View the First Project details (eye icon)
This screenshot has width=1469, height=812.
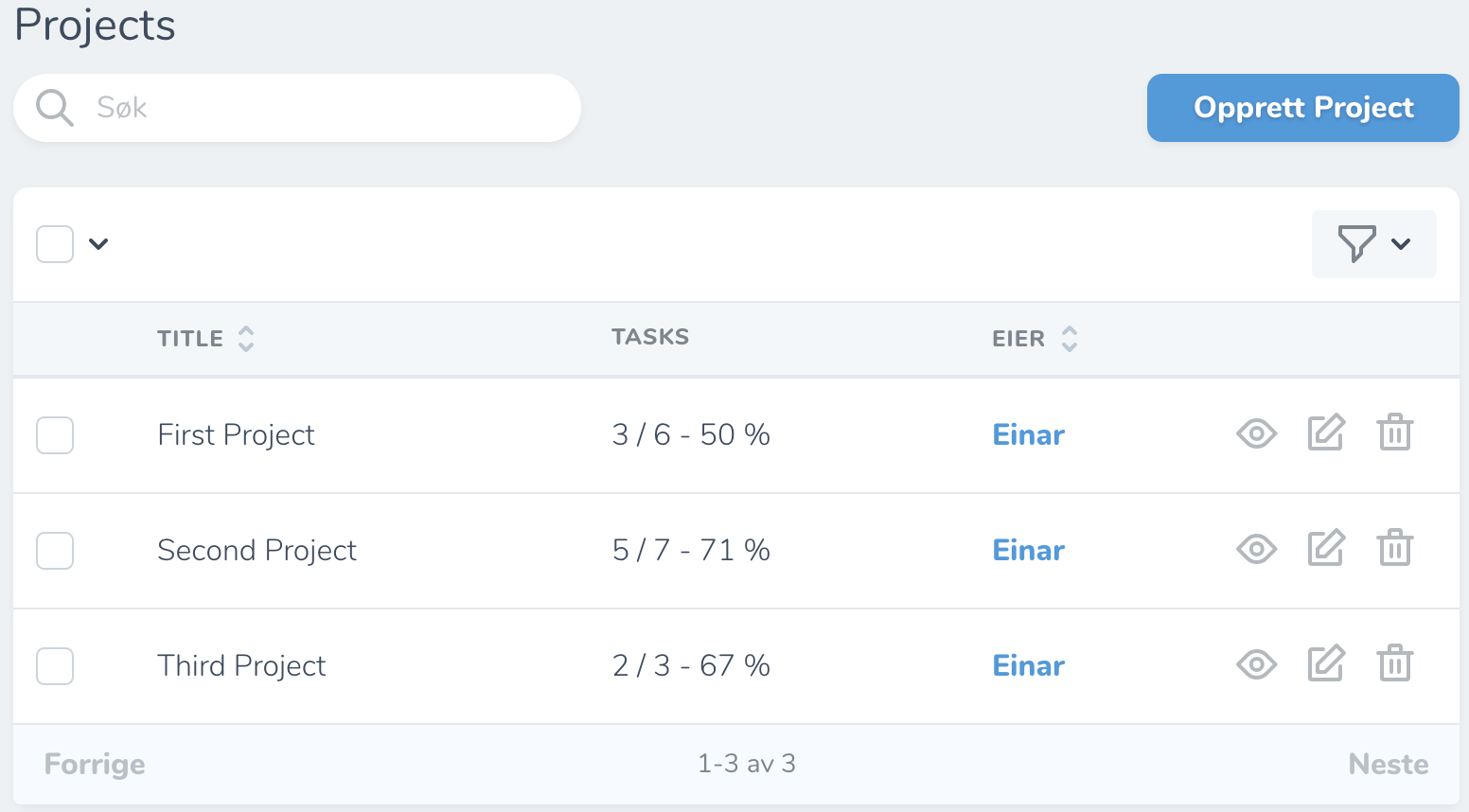[x=1256, y=434]
